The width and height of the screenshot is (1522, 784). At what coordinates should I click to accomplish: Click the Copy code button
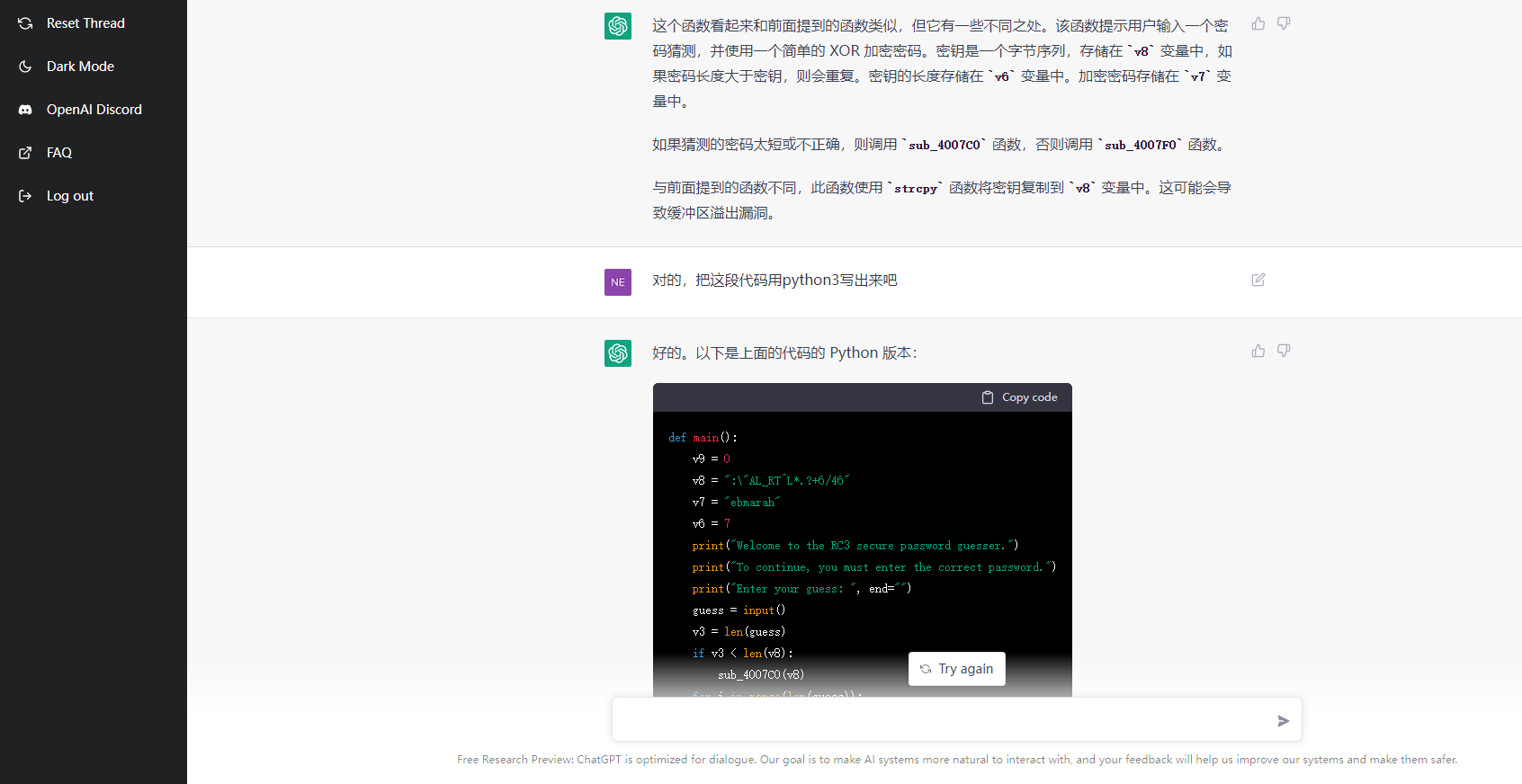(1019, 397)
